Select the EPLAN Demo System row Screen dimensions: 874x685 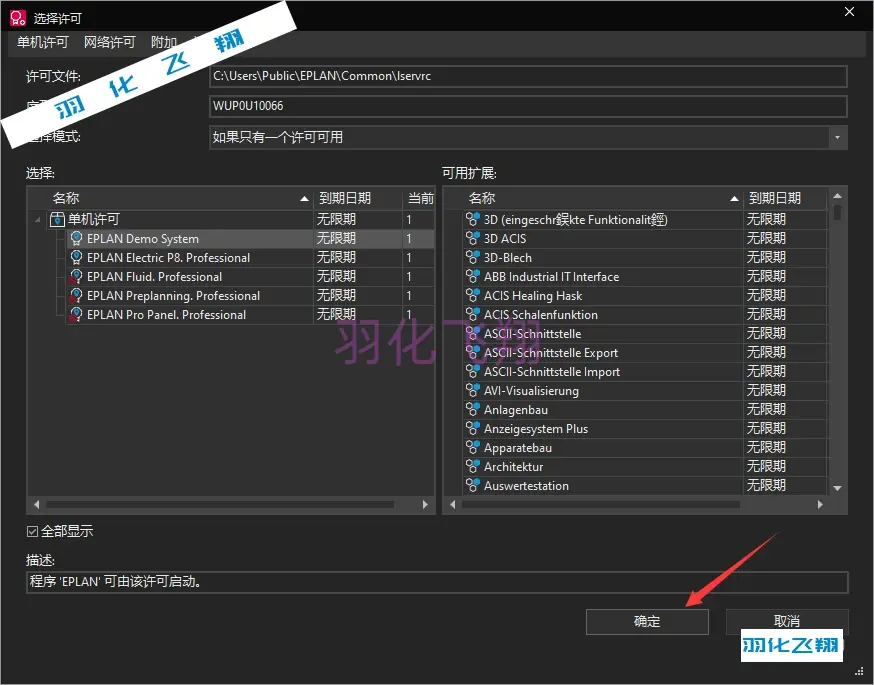tap(251, 239)
